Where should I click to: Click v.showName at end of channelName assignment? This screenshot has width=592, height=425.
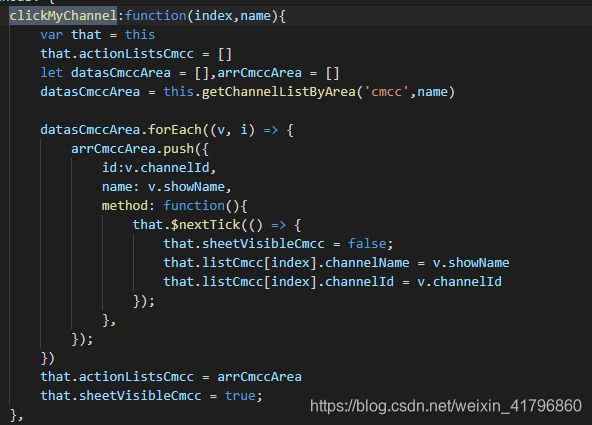471,262
